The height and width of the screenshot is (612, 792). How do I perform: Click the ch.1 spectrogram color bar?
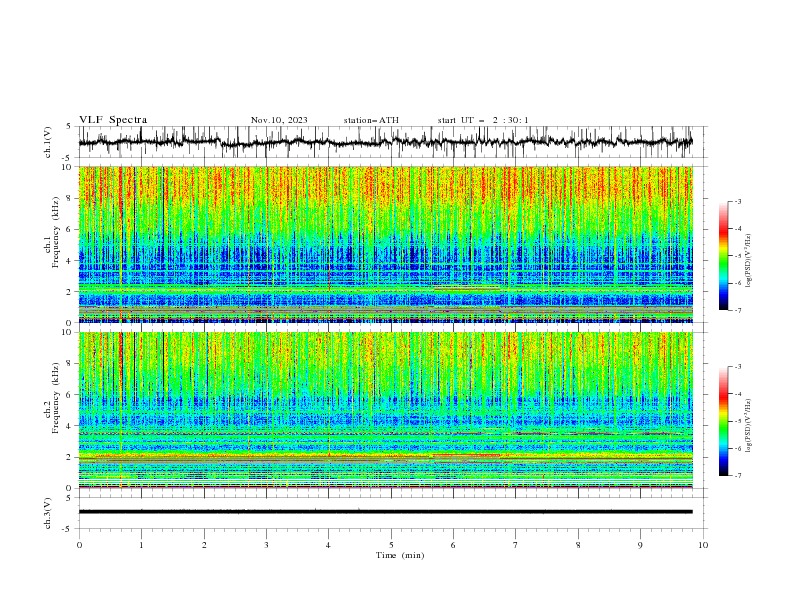pyautogui.click(x=723, y=256)
